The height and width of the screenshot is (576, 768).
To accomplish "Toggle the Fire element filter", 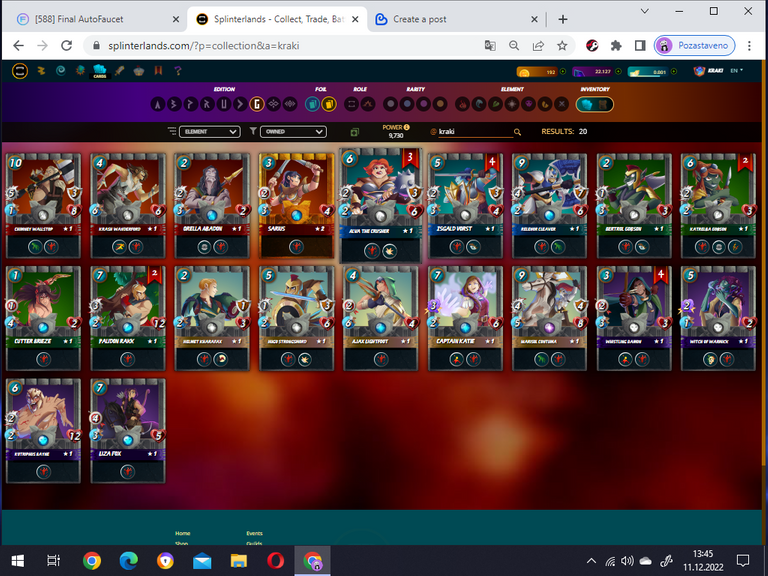I will coord(462,104).
